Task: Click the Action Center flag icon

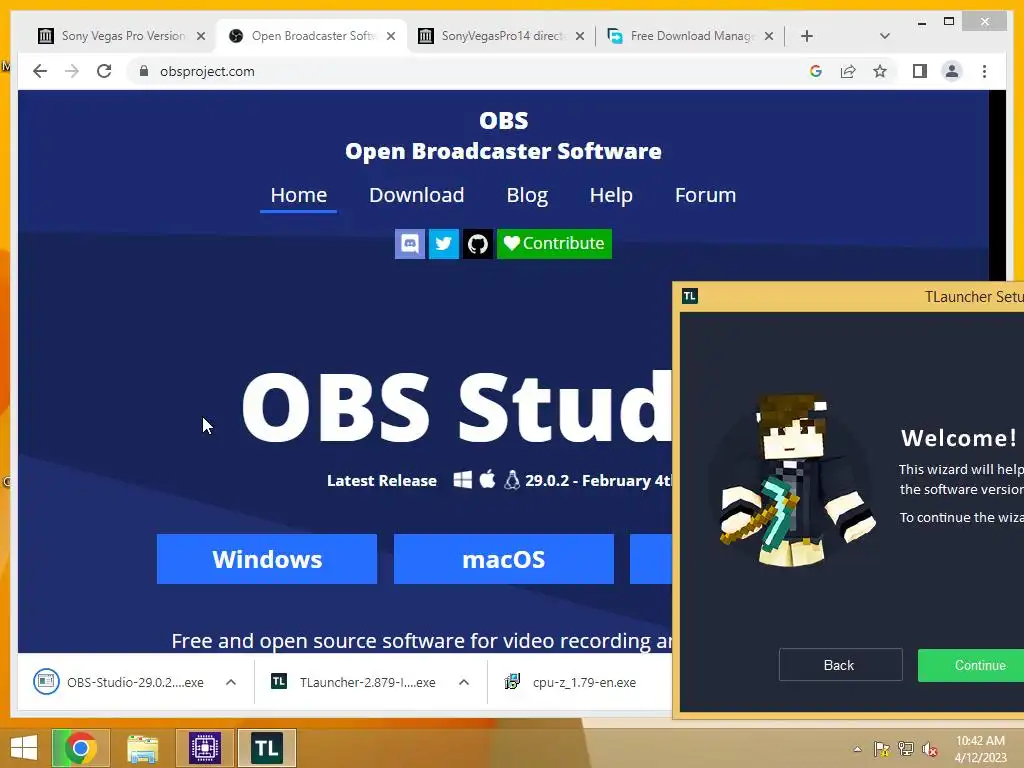Action: tap(882, 749)
